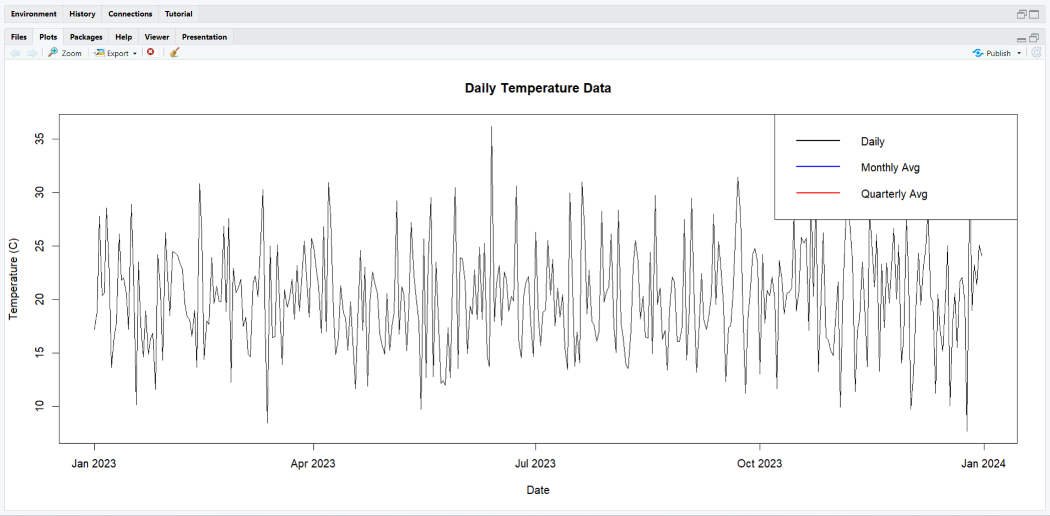Screen dimensions: 1050x516
Task: Remove the current plot with red X
Action: tap(151, 53)
